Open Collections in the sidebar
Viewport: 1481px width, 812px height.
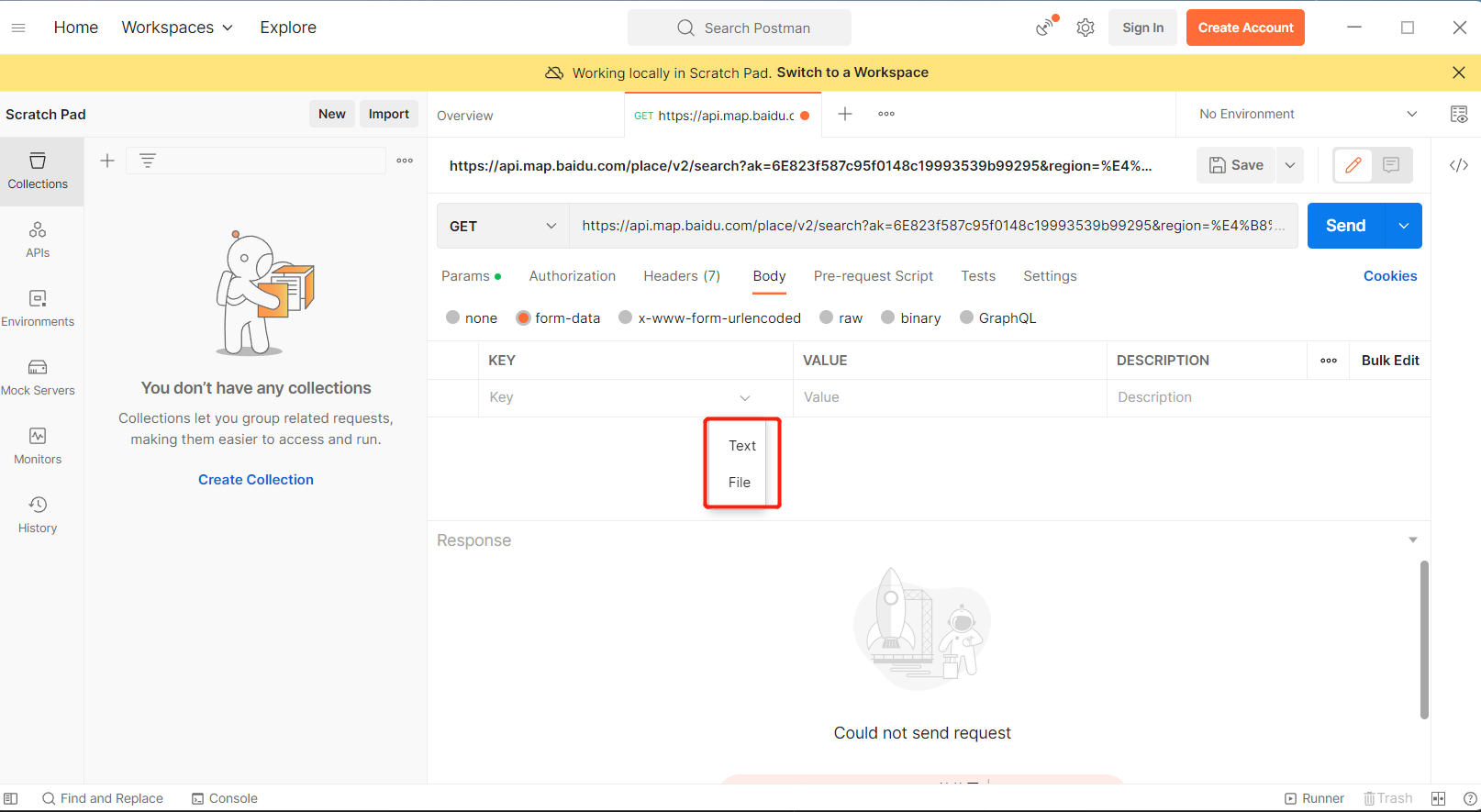[38, 172]
